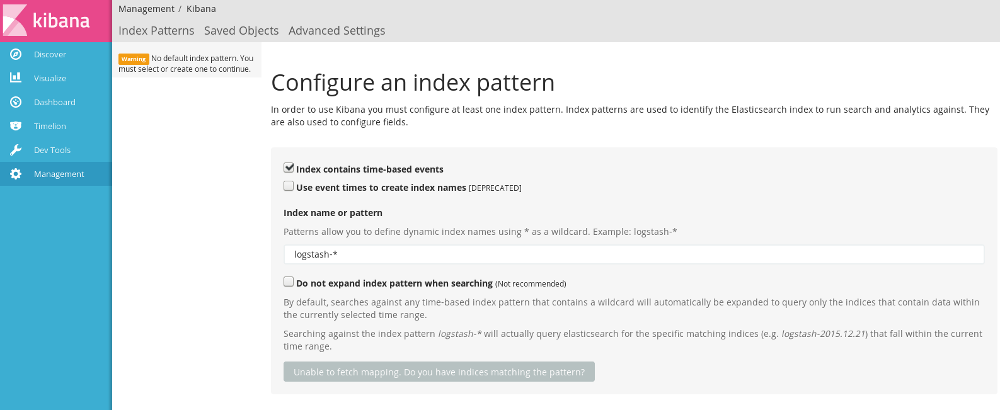This screenshot has width=1000, height=410.
Task: Click the Configure an index pattern heading
Action: click(413, 83)
